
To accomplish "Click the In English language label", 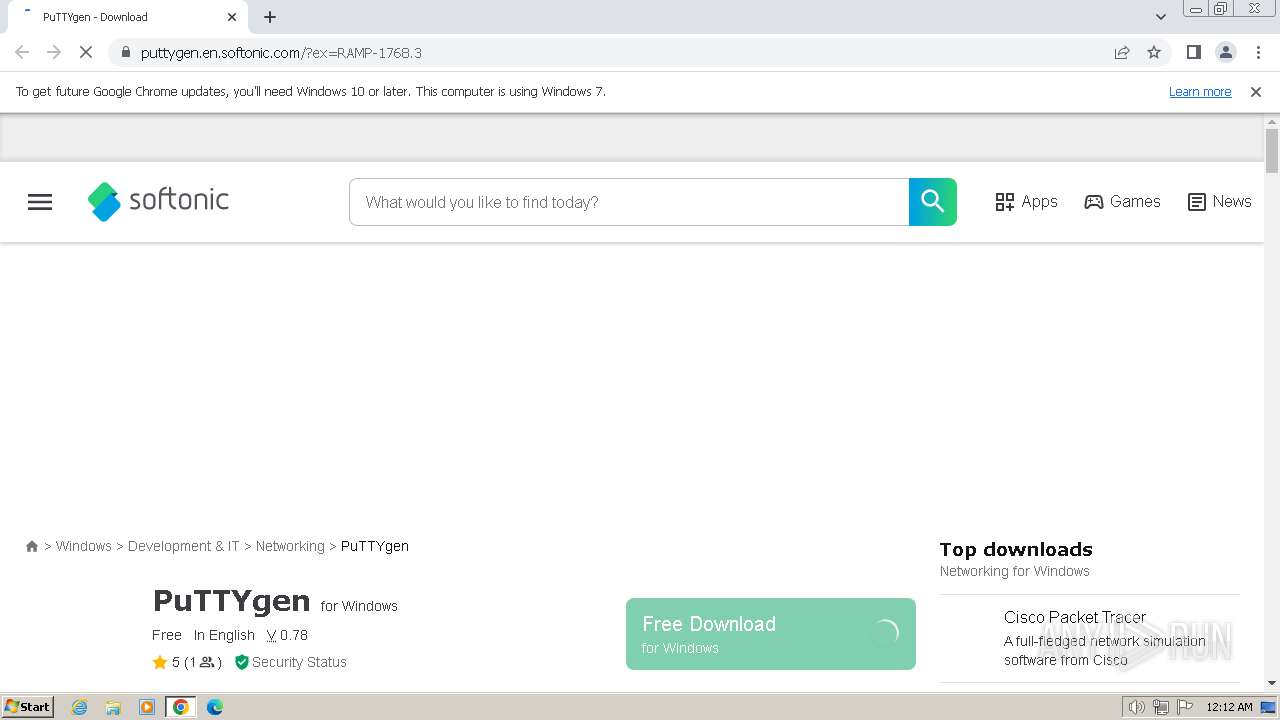I will [224, 635].
